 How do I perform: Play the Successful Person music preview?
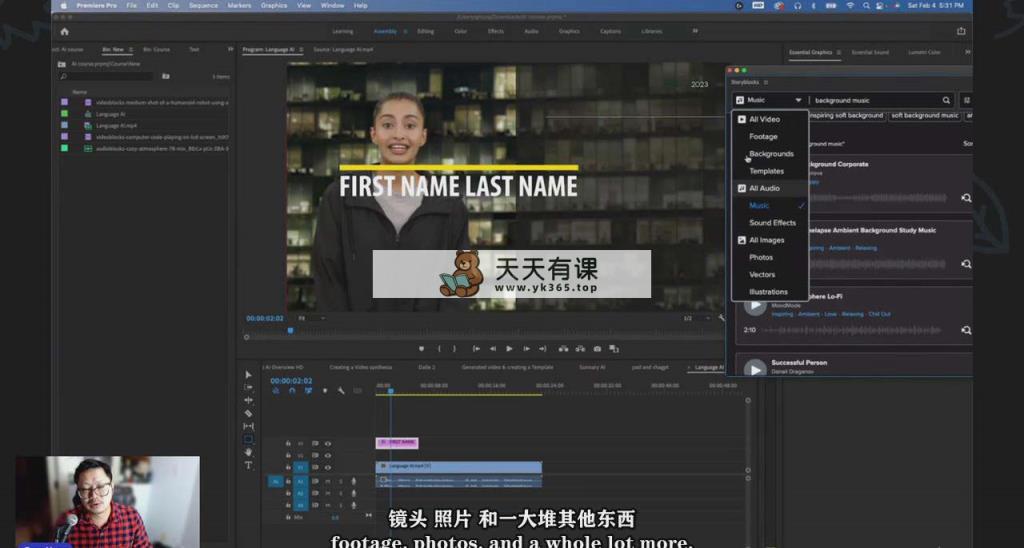755,369
